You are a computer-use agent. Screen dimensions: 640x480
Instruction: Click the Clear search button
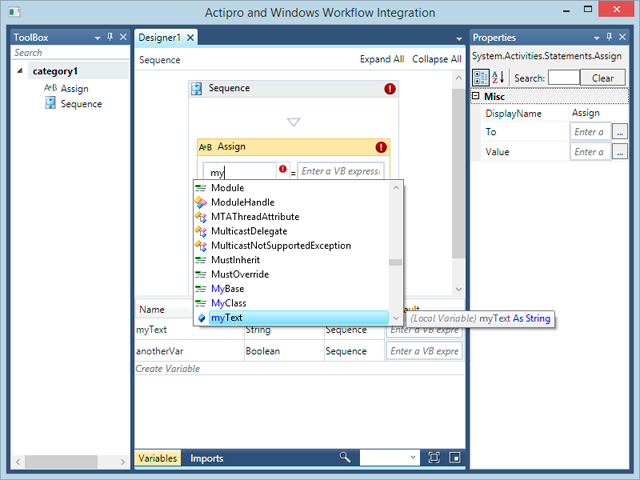coord(602,78)
